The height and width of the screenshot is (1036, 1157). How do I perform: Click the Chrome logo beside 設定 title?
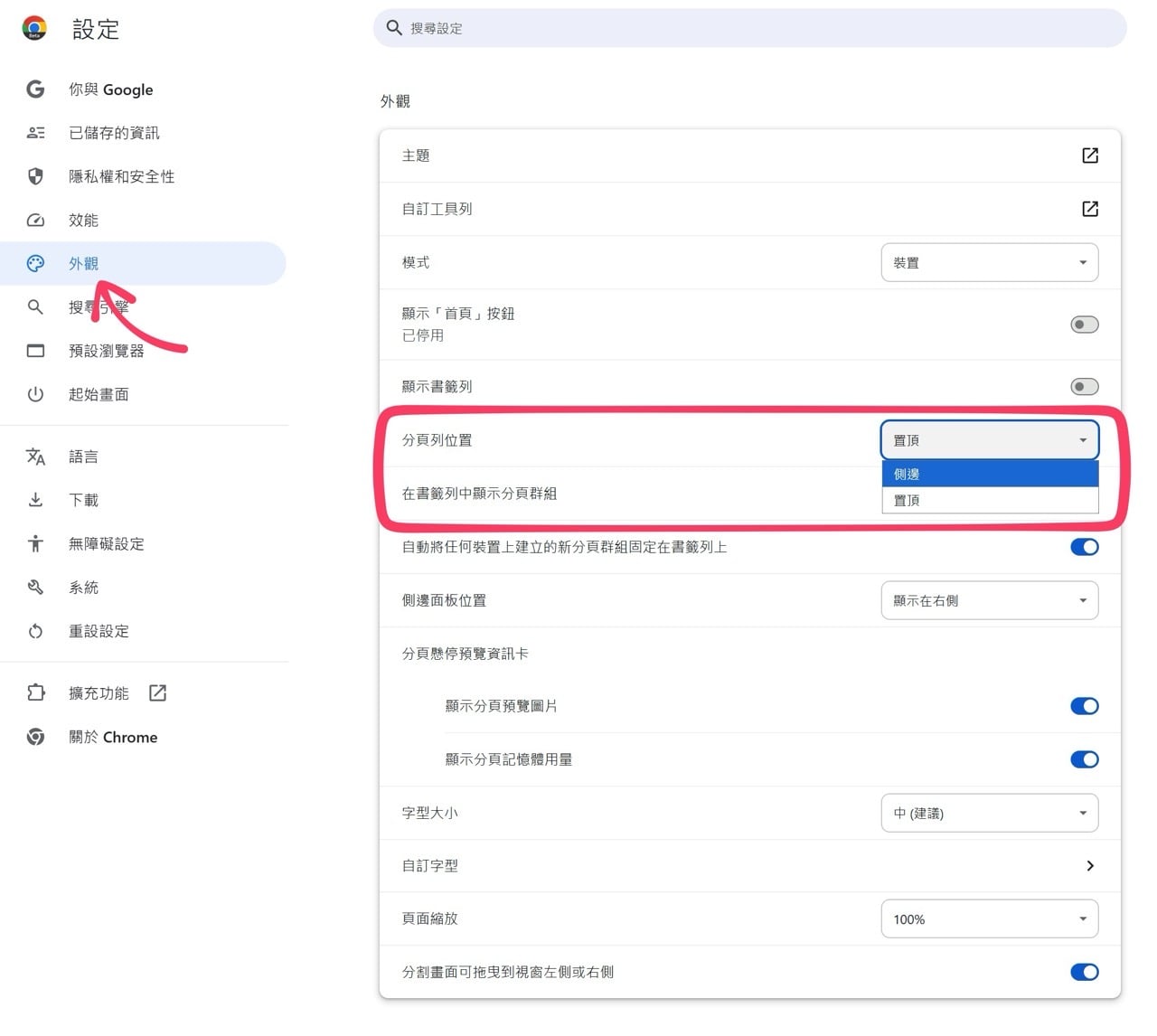[x=34, y=28]
